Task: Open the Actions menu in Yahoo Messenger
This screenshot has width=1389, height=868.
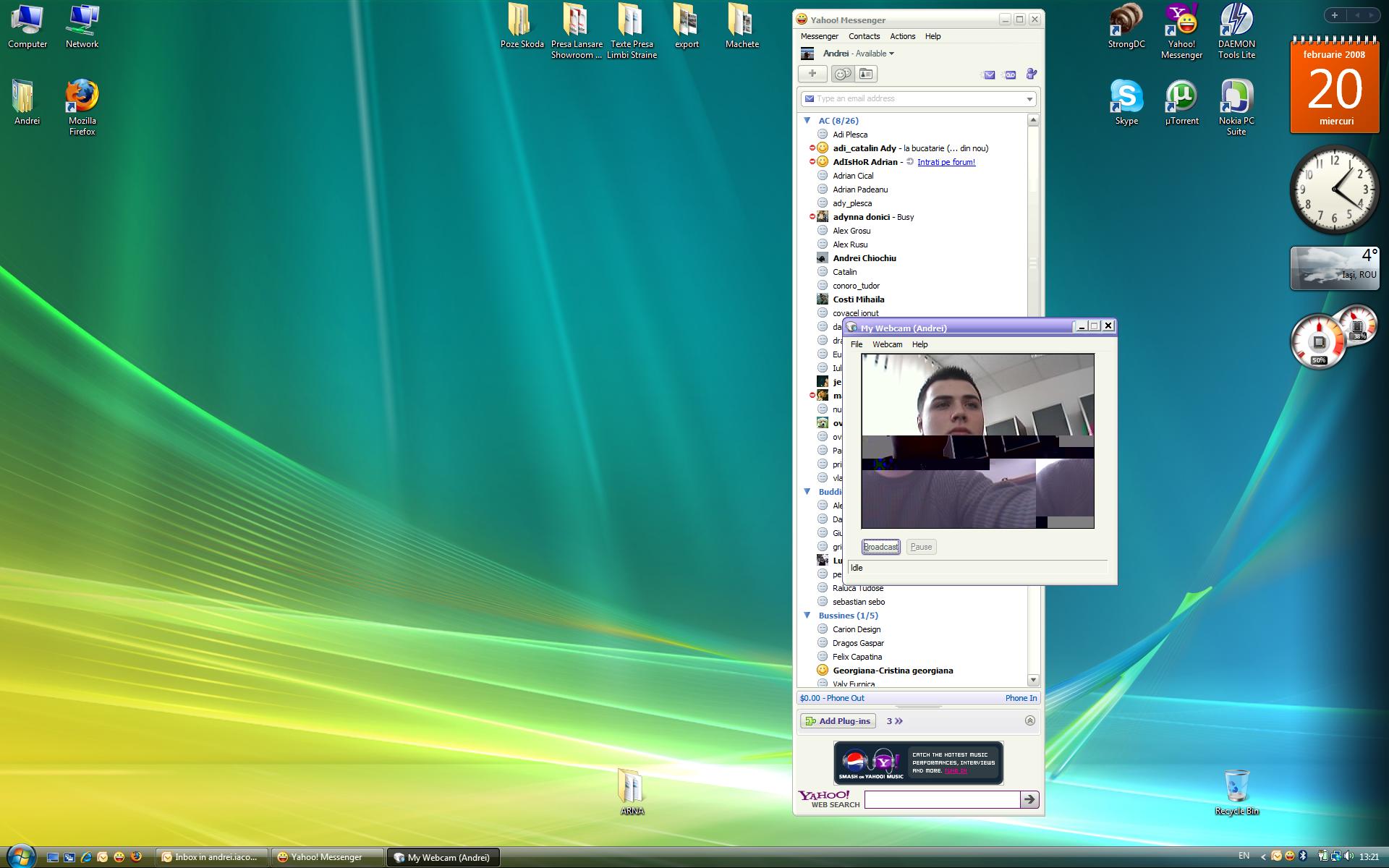Action: pyautogui.click(x=902, y=36)
